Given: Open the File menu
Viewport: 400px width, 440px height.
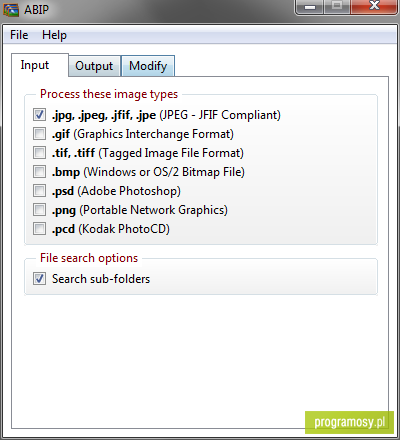Looking at the screenshot, I should coord(19,35).
